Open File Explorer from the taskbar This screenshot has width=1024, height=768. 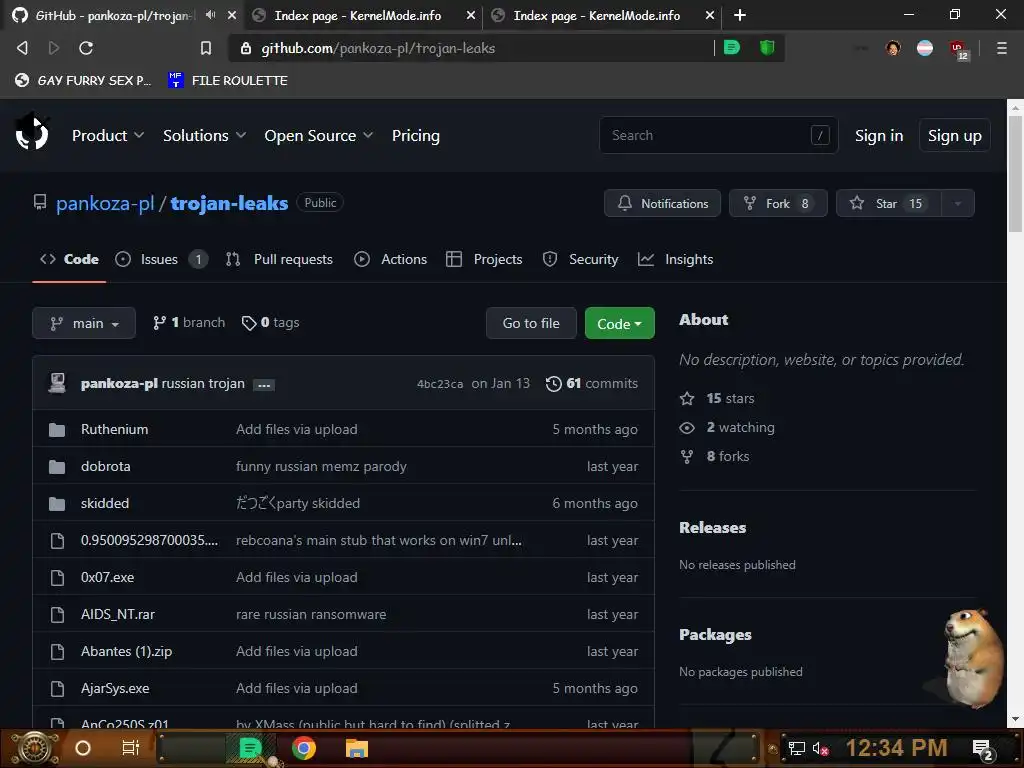(x=357, y=748)
